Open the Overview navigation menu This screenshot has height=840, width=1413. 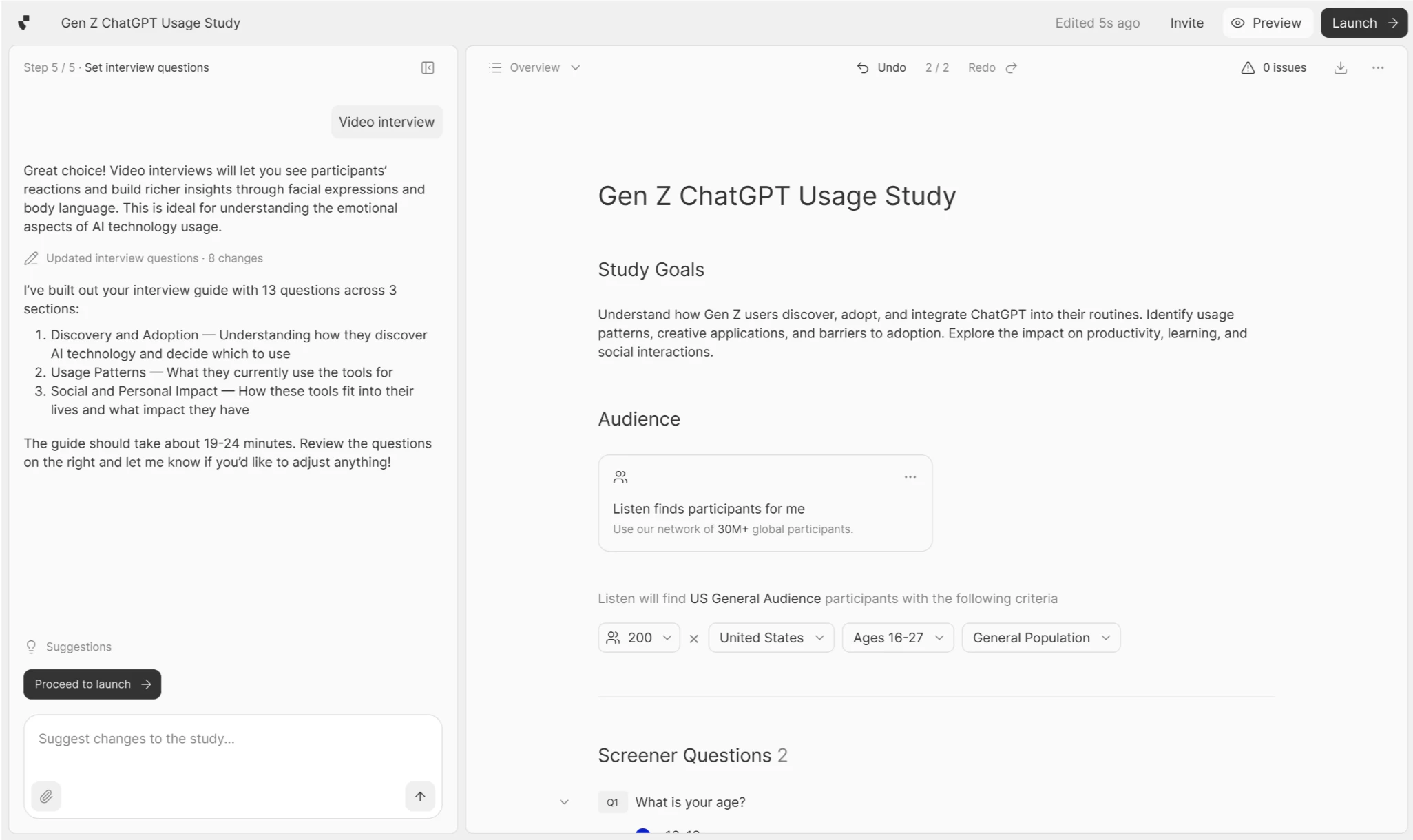point(535,67)
